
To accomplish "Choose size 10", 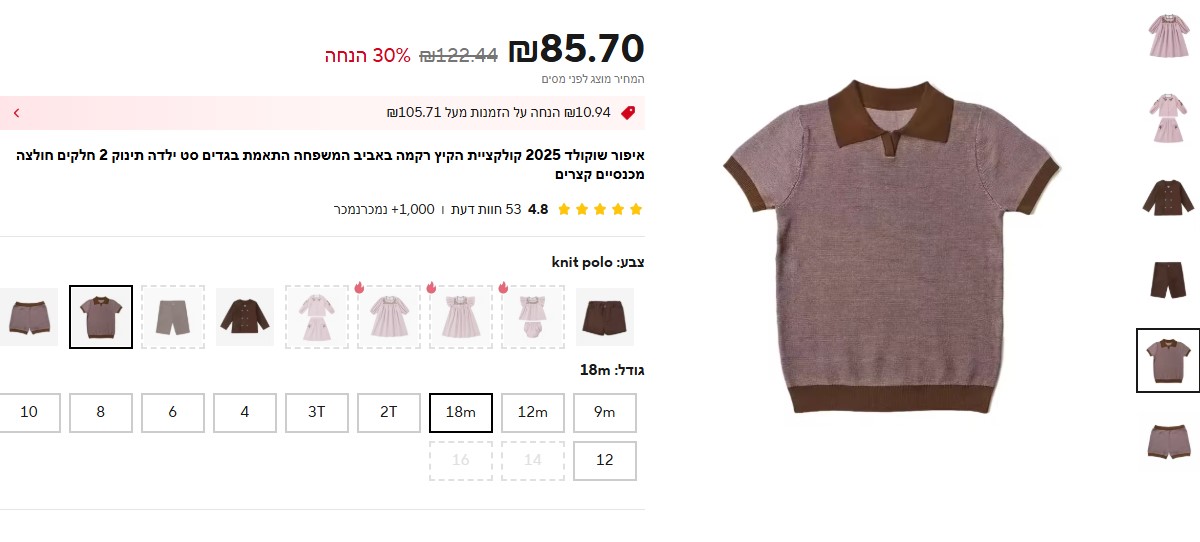I will [29, 412].
